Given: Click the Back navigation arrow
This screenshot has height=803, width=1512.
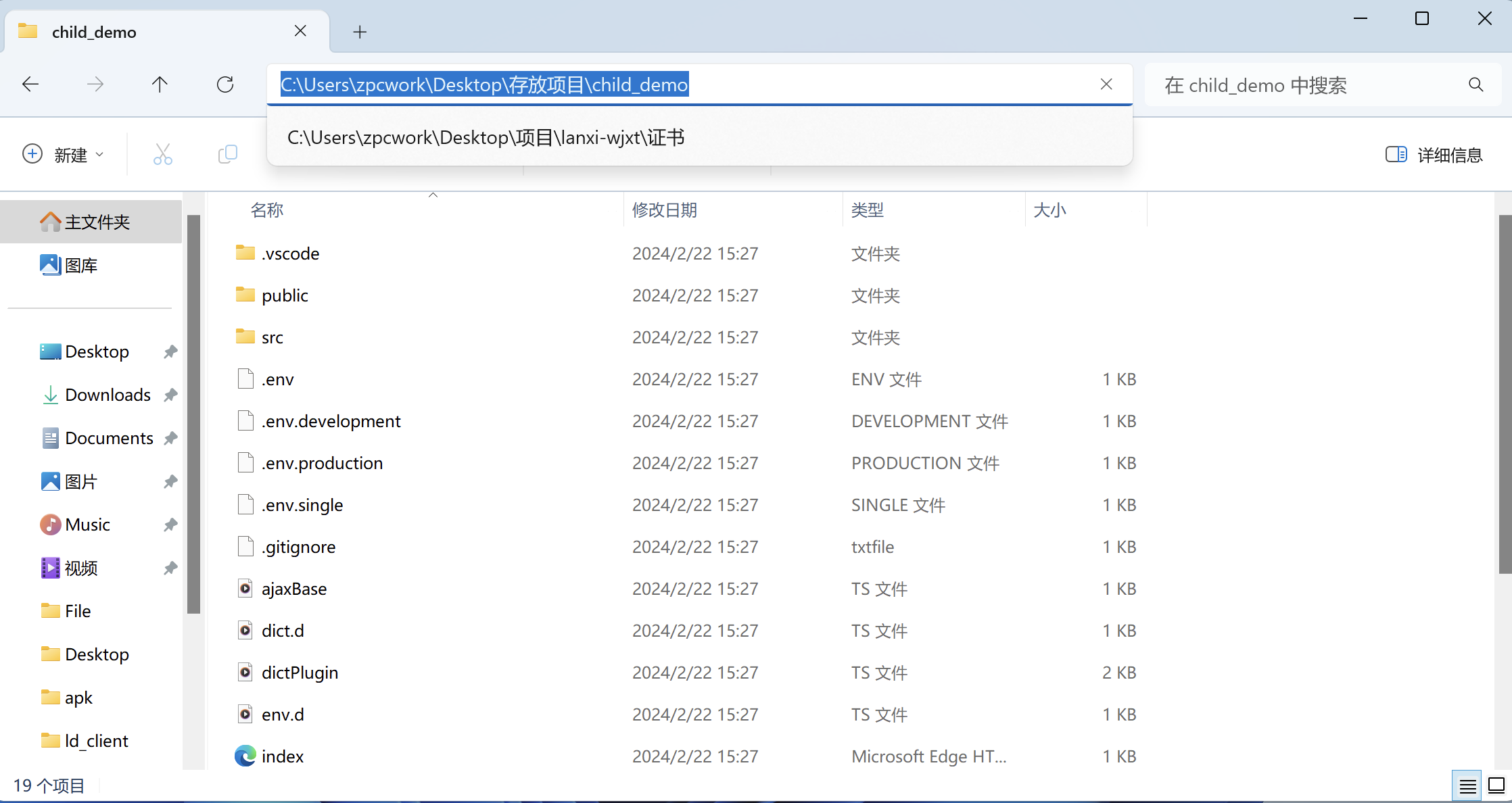Looking at the screenshot, I should click(30, 84).
